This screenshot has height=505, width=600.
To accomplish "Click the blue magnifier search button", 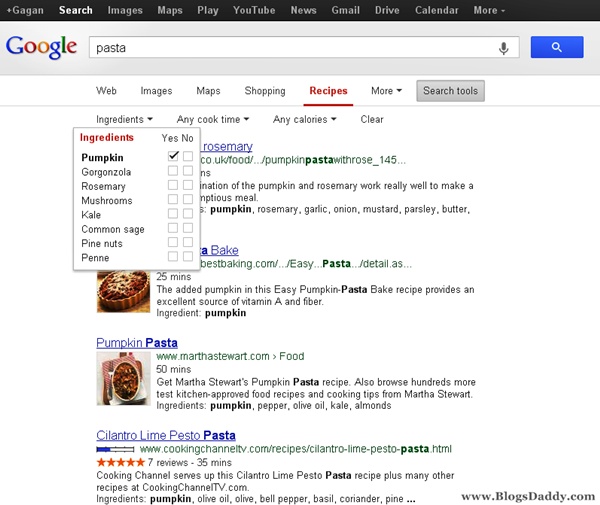I will pos(557,47).
